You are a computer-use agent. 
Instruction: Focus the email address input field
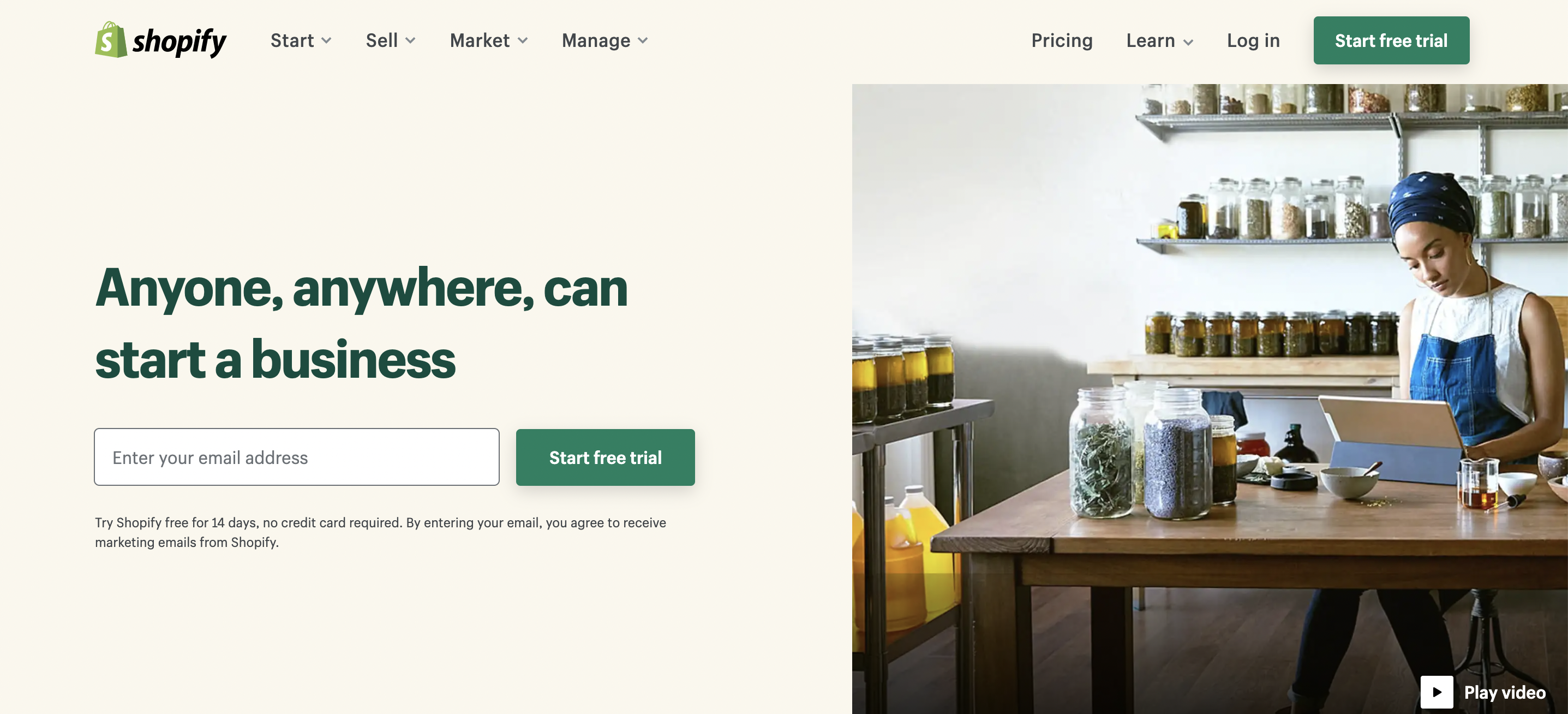(x=296, y=457)
